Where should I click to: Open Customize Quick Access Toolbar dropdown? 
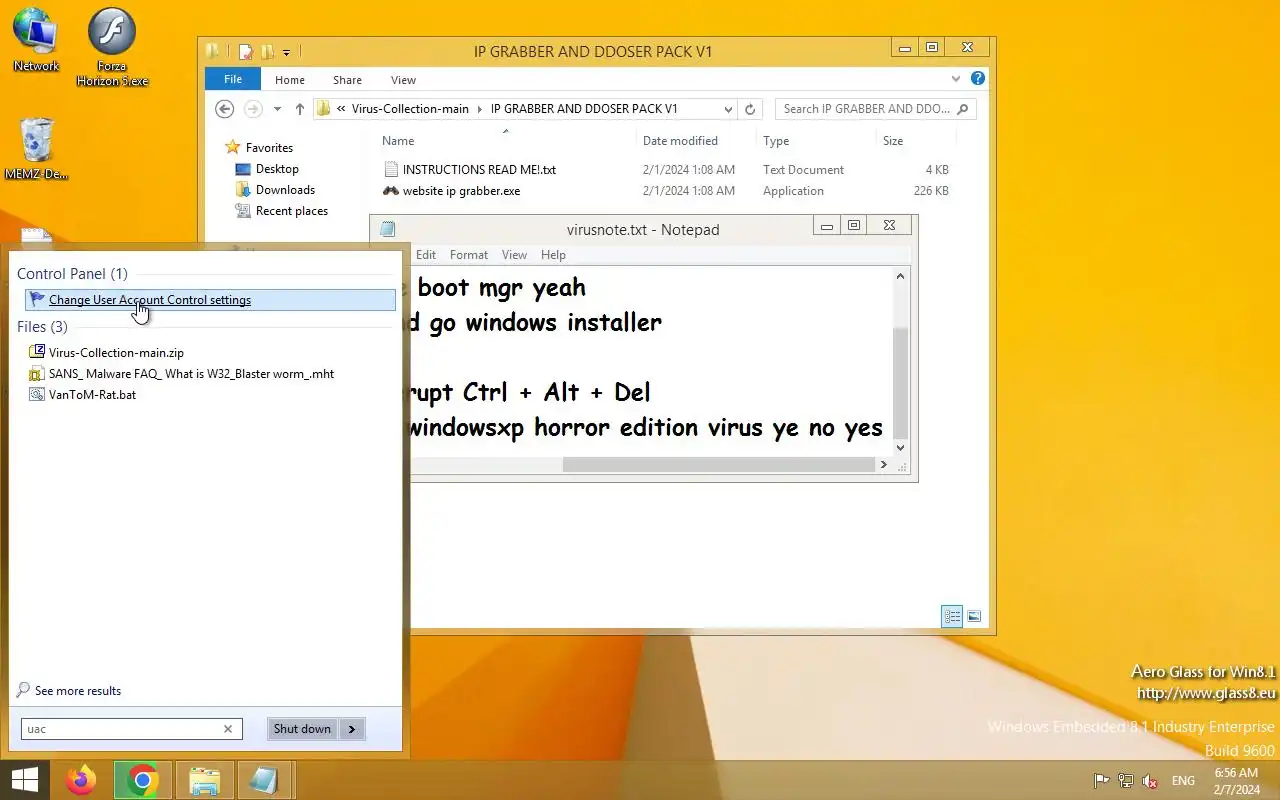[x=286, y=52]
